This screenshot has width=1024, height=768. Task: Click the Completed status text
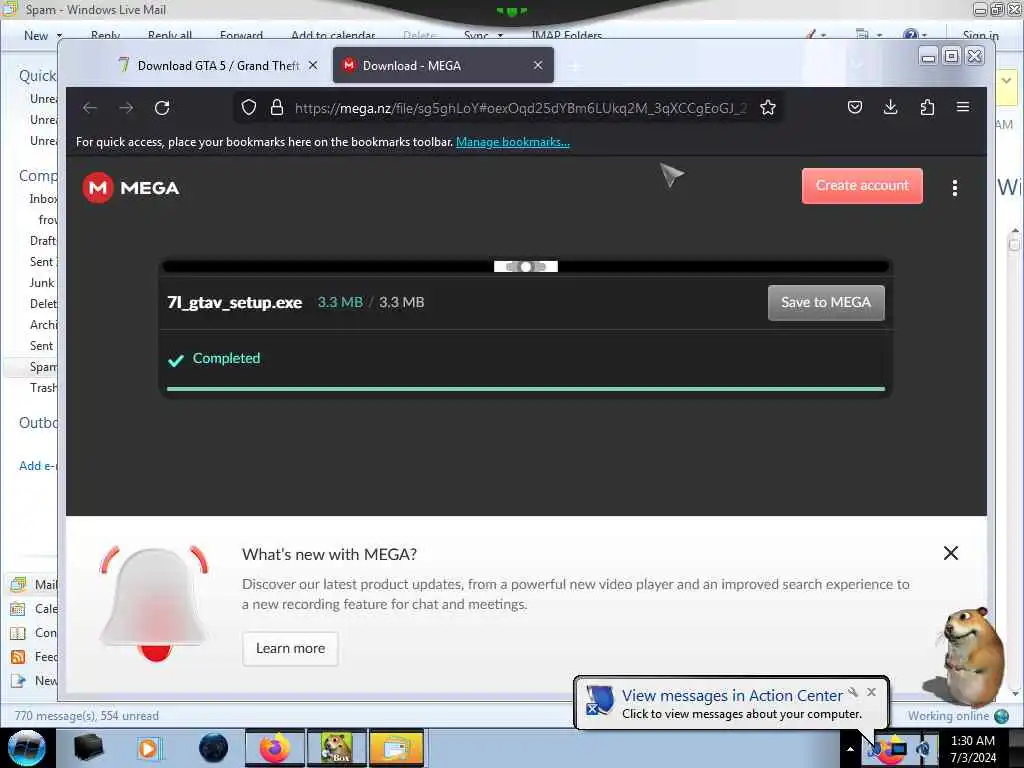click(226, 359)
